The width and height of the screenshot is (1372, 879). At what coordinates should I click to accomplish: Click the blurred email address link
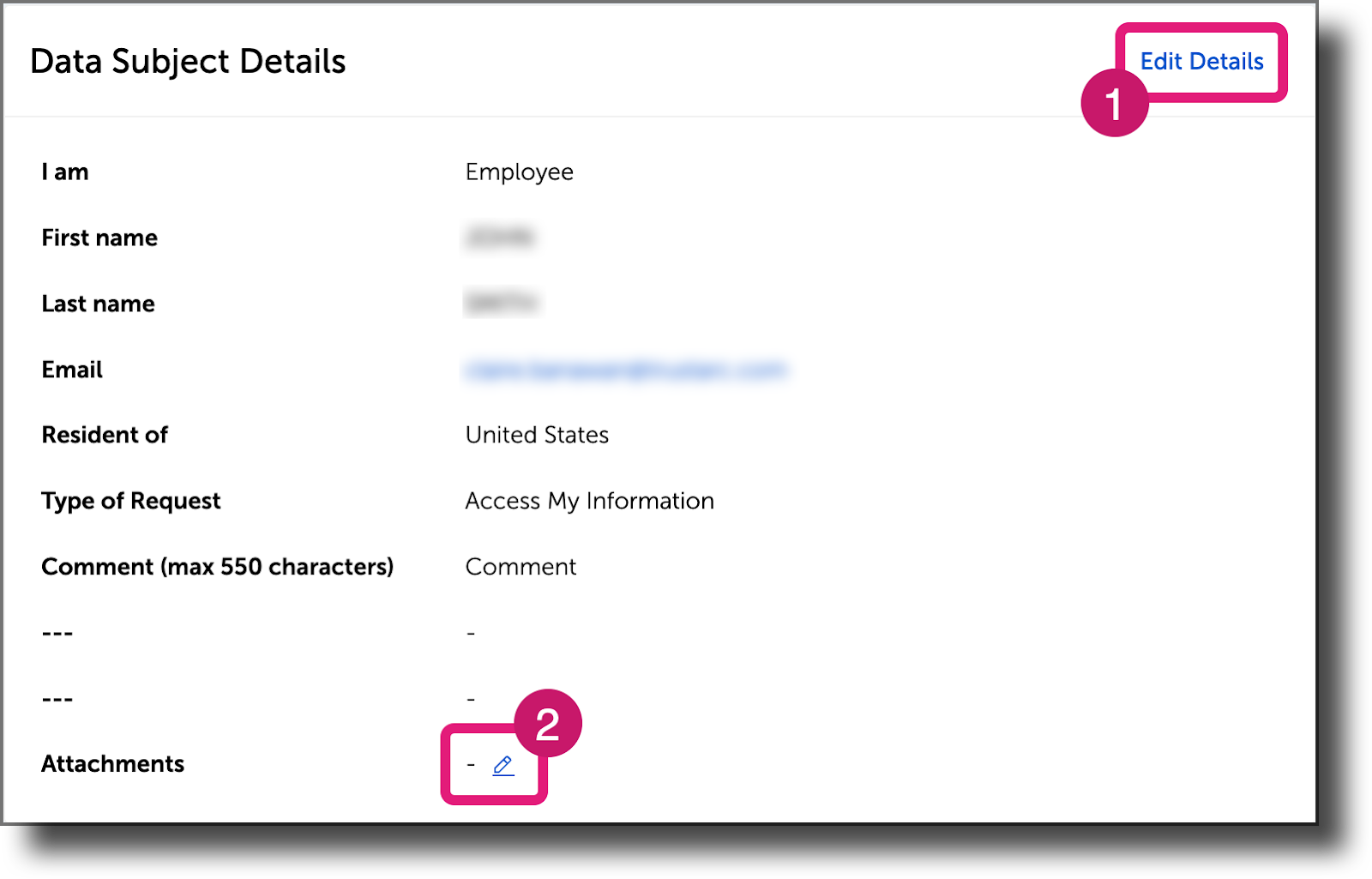(x=626, y=370)
